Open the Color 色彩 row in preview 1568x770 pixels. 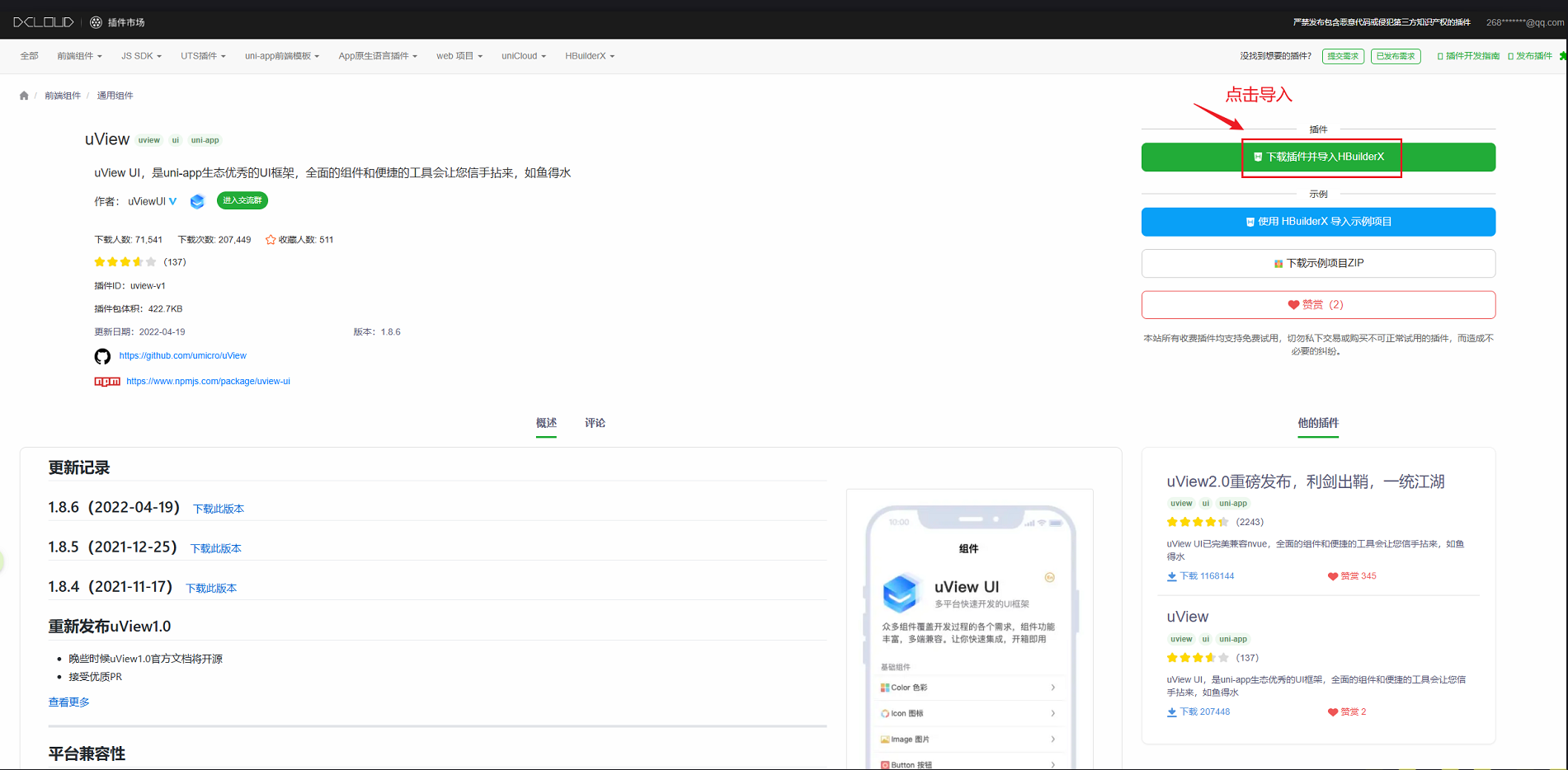(969, 688)
